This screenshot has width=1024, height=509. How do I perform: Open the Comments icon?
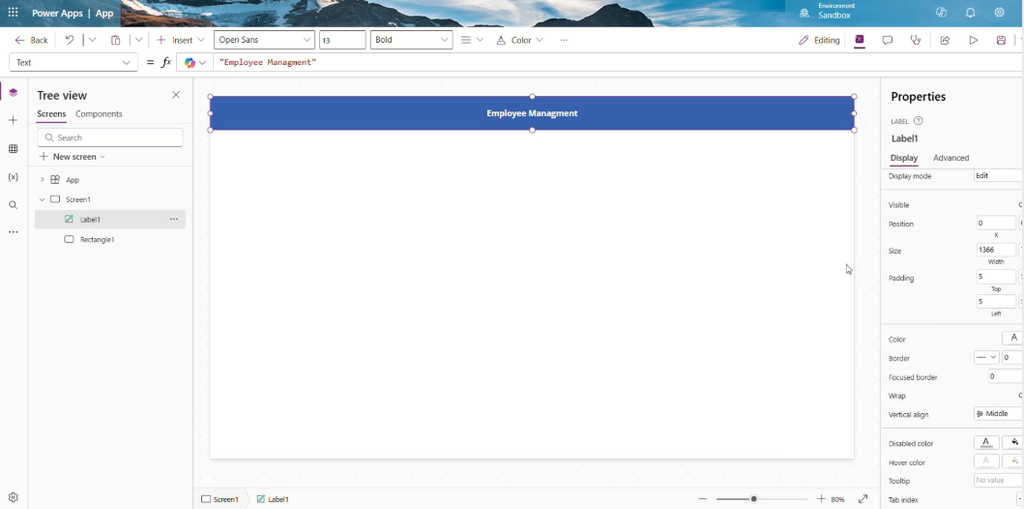click(x=888, y=40)
